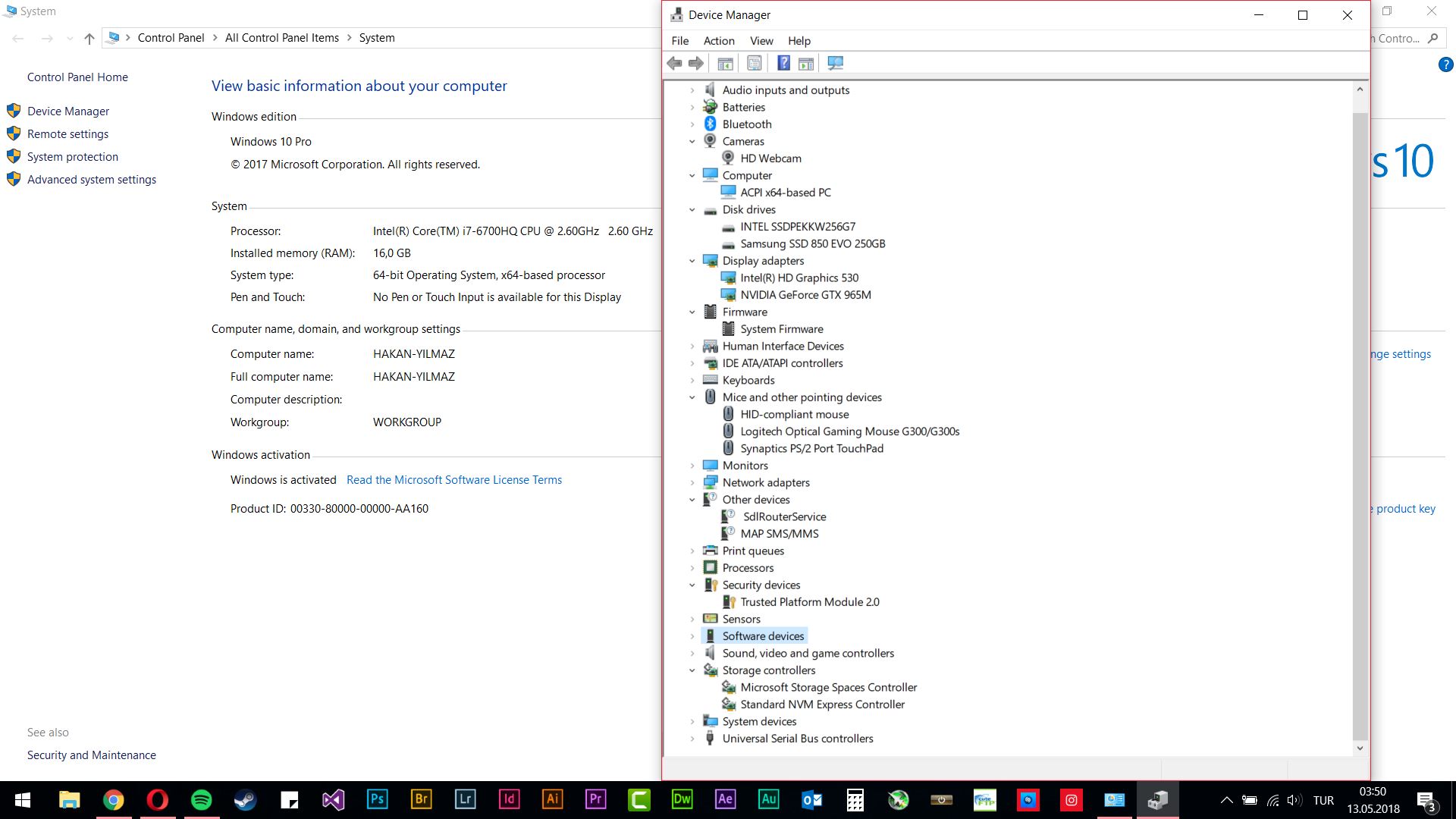Image resolution: width=1456 pixels, height=819 pixels.
Task: Select INTEL SSDPEKKW256G7 disk drive
Action: coord(798,227)
